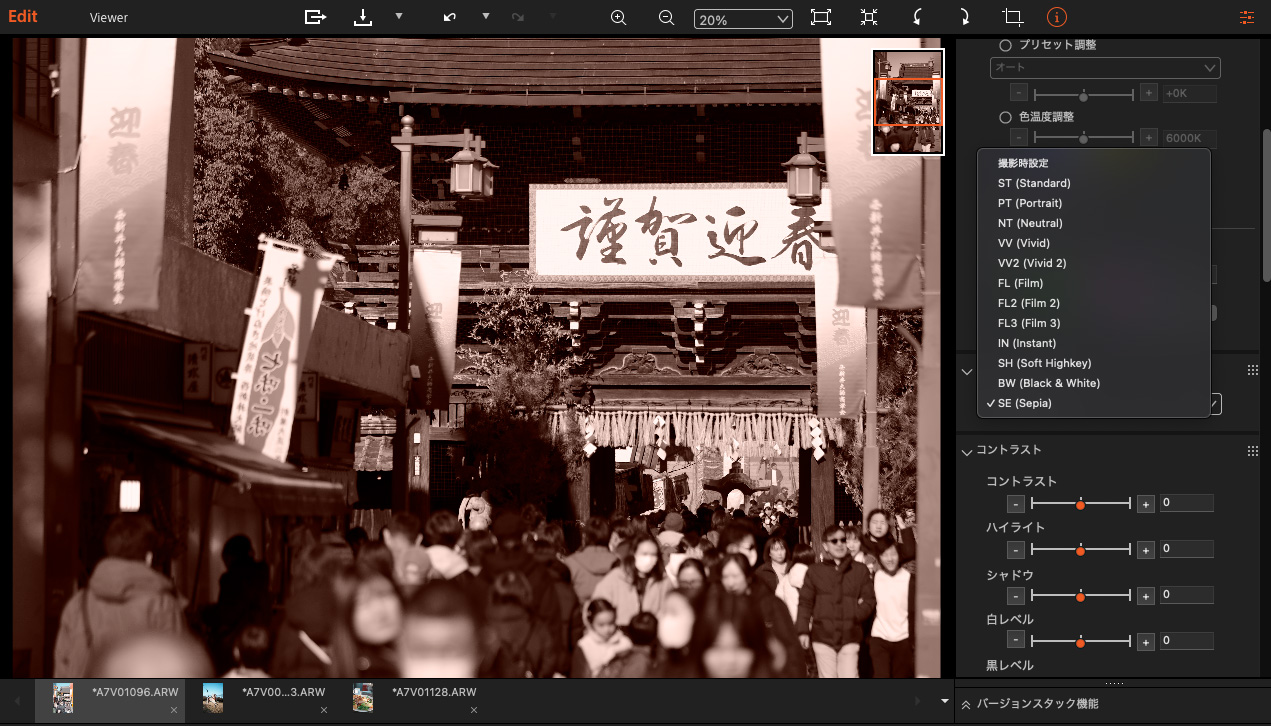Select the 色温度調整 radio button
1271x726 pixels.
click(x=1005, y=117)
